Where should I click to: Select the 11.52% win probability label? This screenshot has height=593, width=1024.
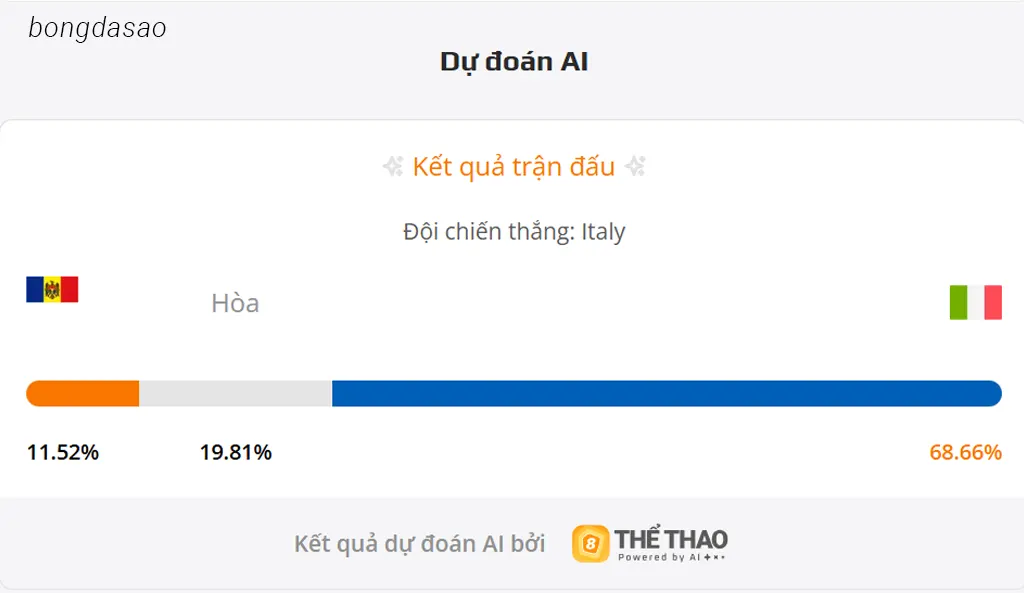[62, 452]
